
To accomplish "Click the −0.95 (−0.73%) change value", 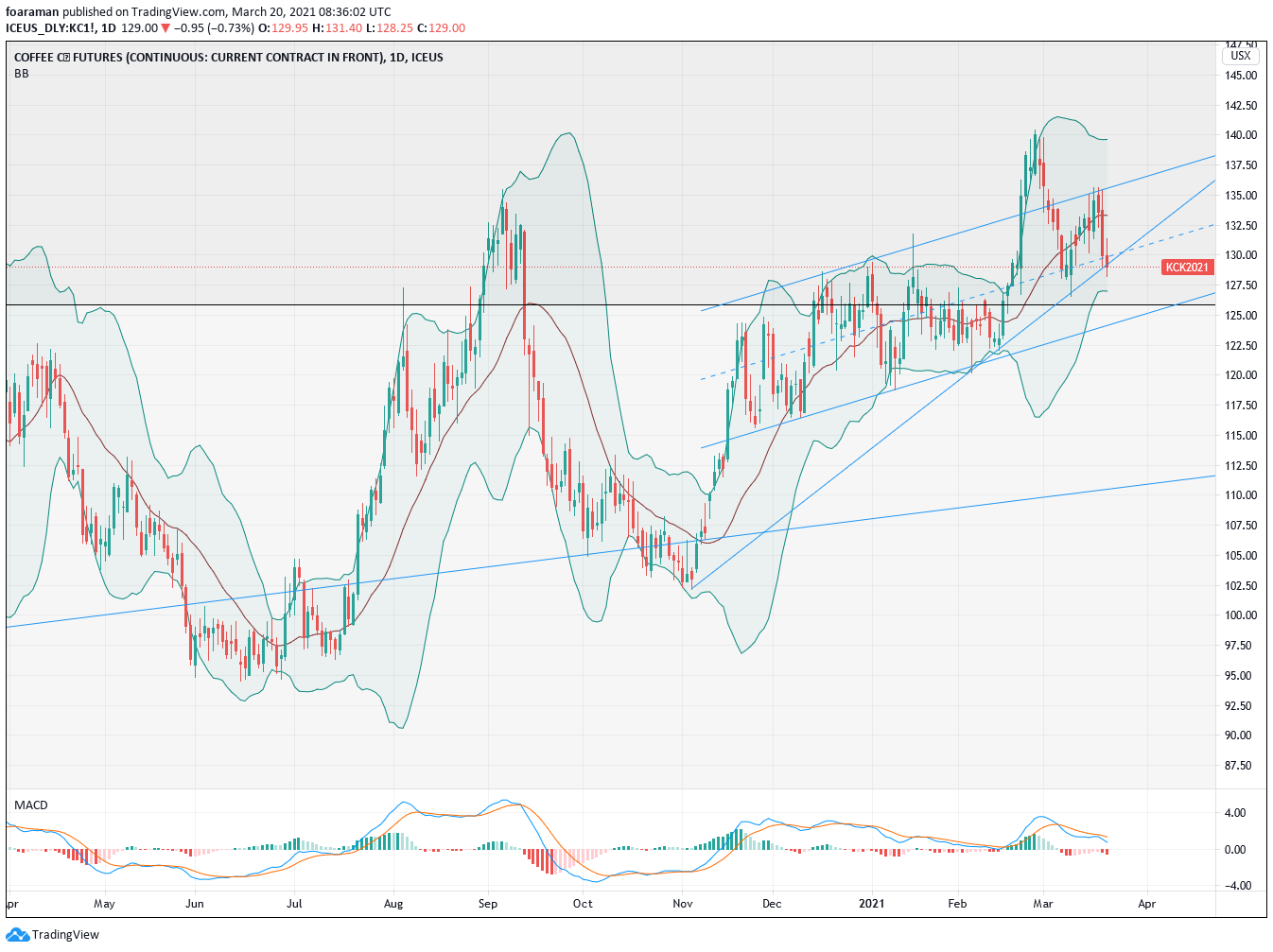I will pyautogui.click(x=216, y=28).
